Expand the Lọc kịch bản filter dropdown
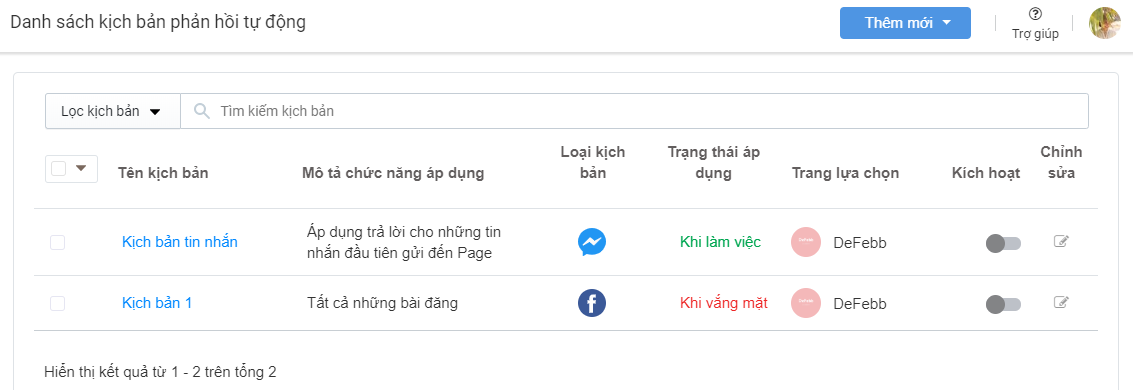The width and height of the screenshot is (1133, 390). coord(113,111)
